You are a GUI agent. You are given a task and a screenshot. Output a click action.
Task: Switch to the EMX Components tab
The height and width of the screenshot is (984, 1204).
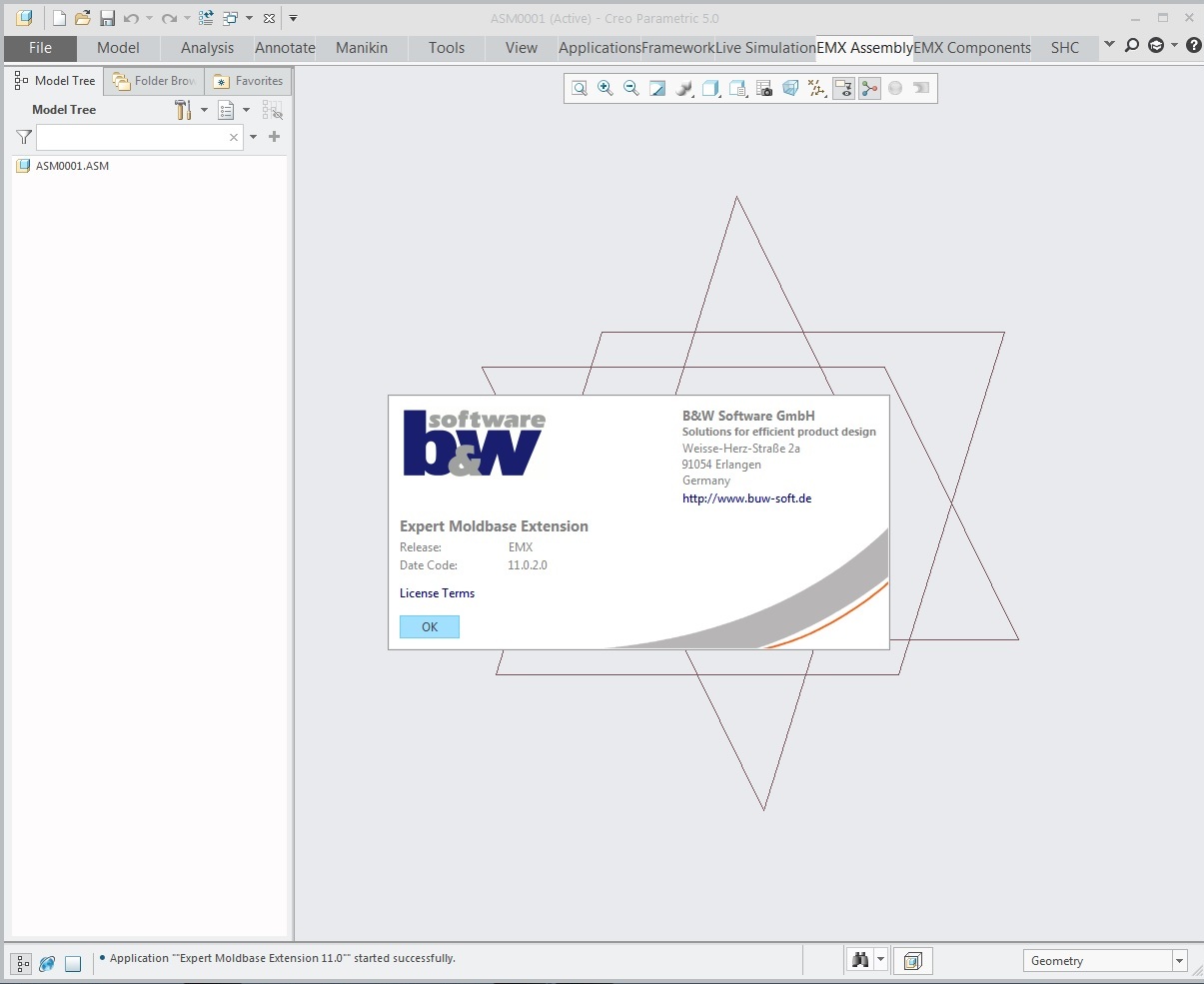click(972, 48)
